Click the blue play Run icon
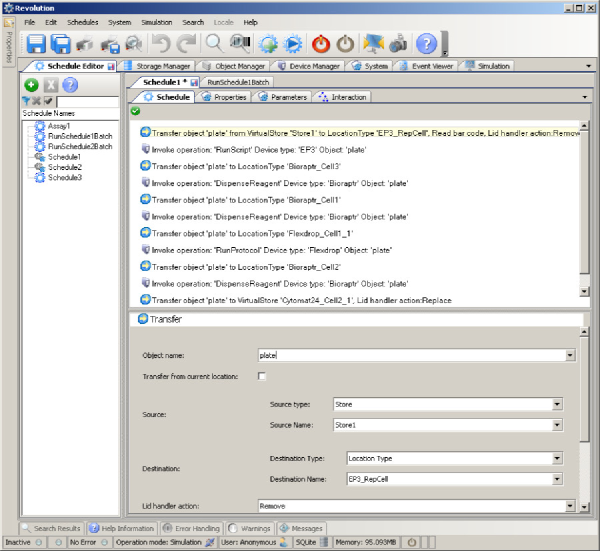The height and width of the screenshot is (551, 600). coord(293,44)
